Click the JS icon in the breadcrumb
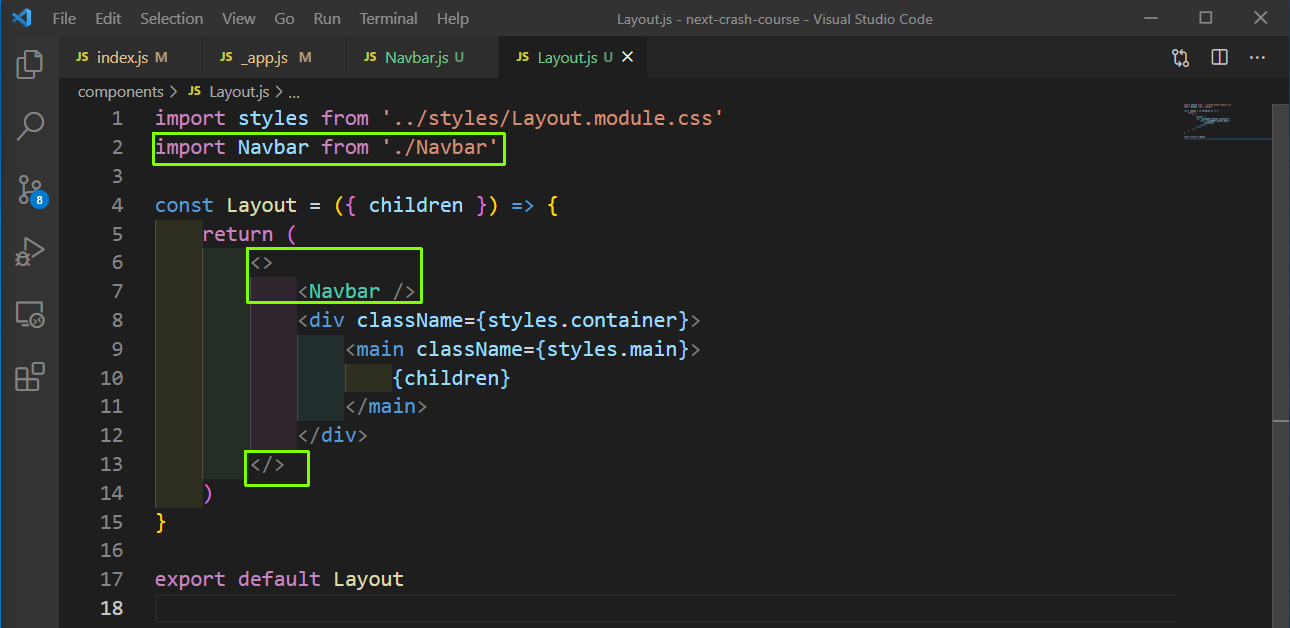This screenshot has height=628, width=1290. tap(194, 92)
